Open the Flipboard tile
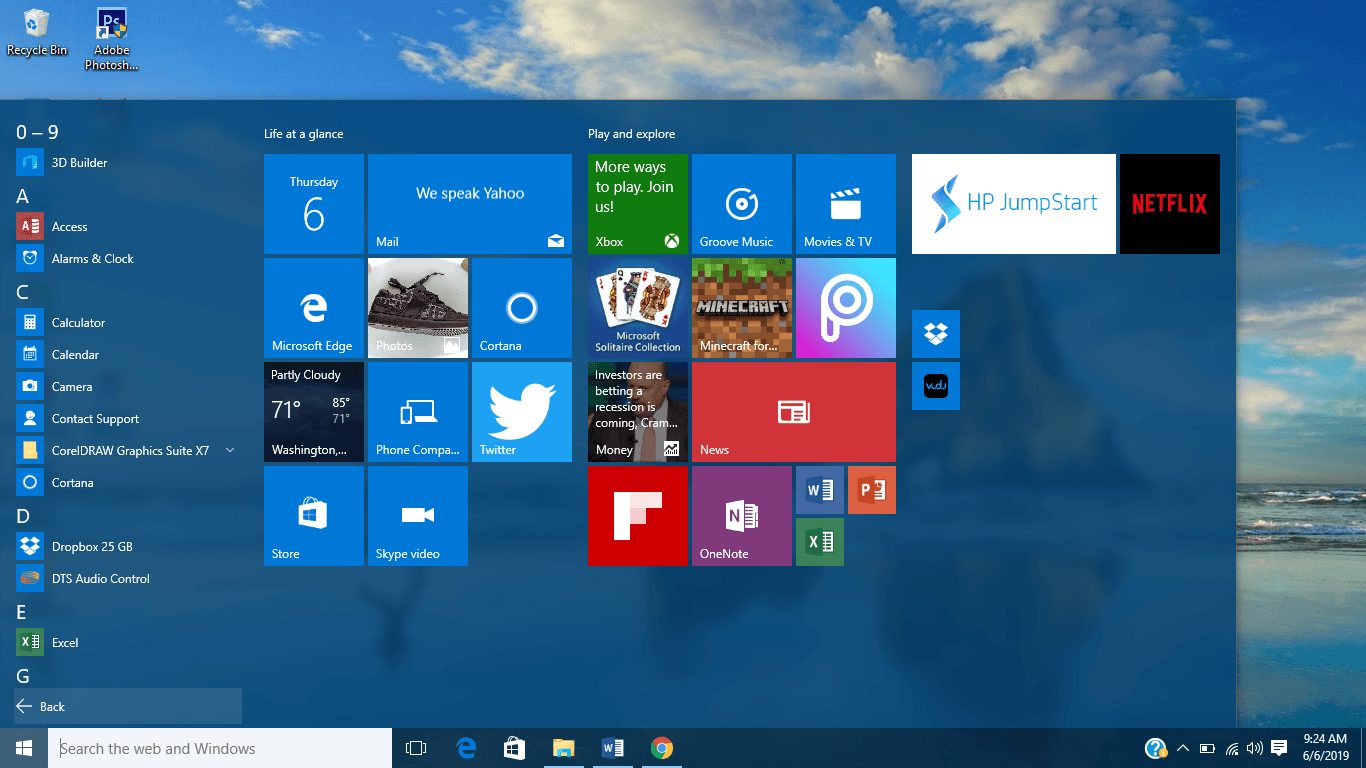The height and width of the screenshot is (768, 1366). (638, 516)
